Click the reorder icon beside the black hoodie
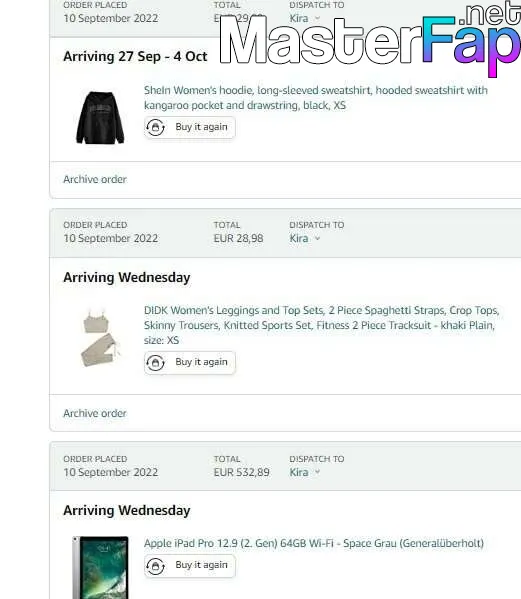The width and height of the screenshot is (521, 599). pos(155,127)
